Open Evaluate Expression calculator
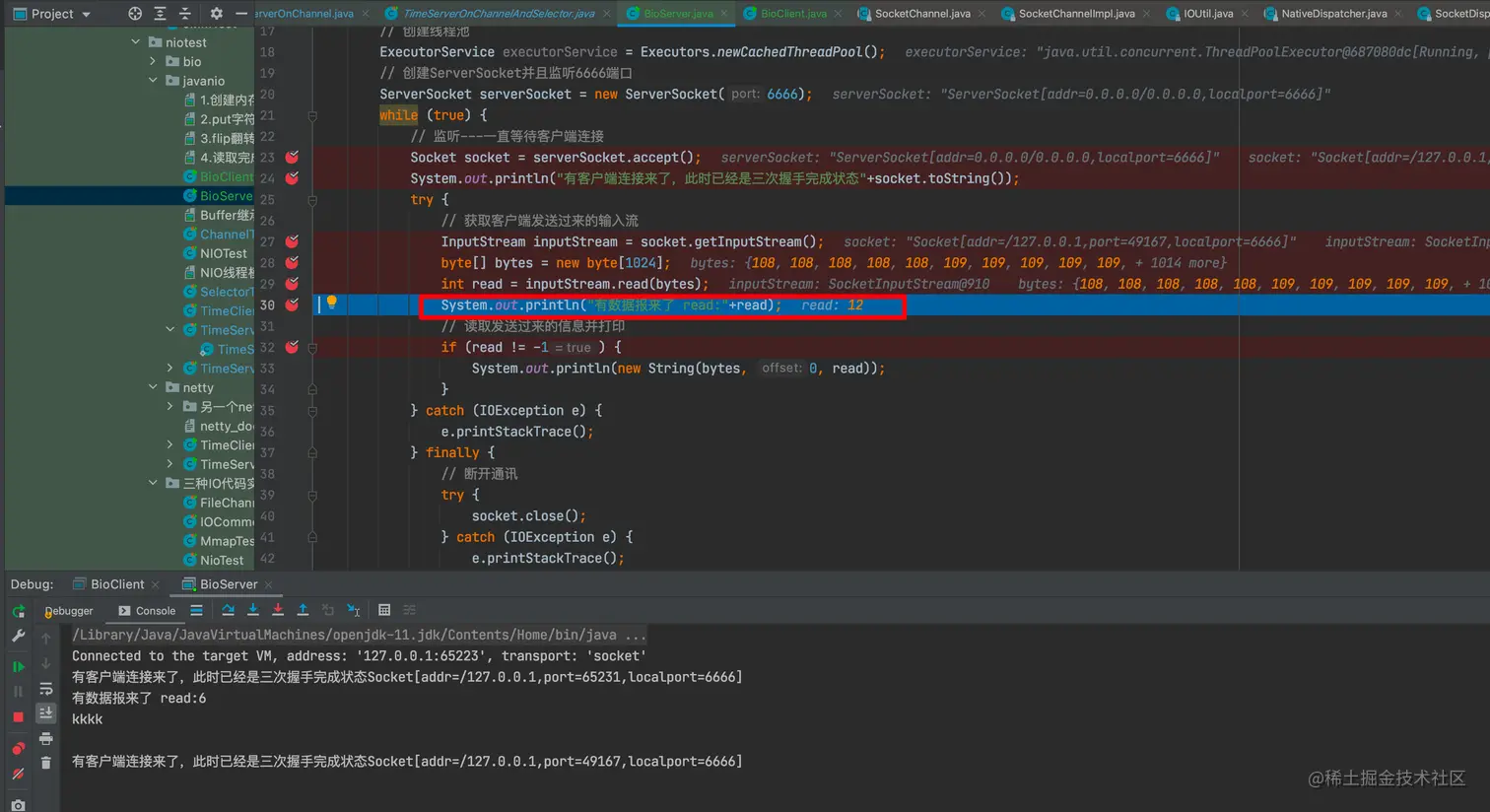This screenshot has height=812, width=1490. (384, 610)
